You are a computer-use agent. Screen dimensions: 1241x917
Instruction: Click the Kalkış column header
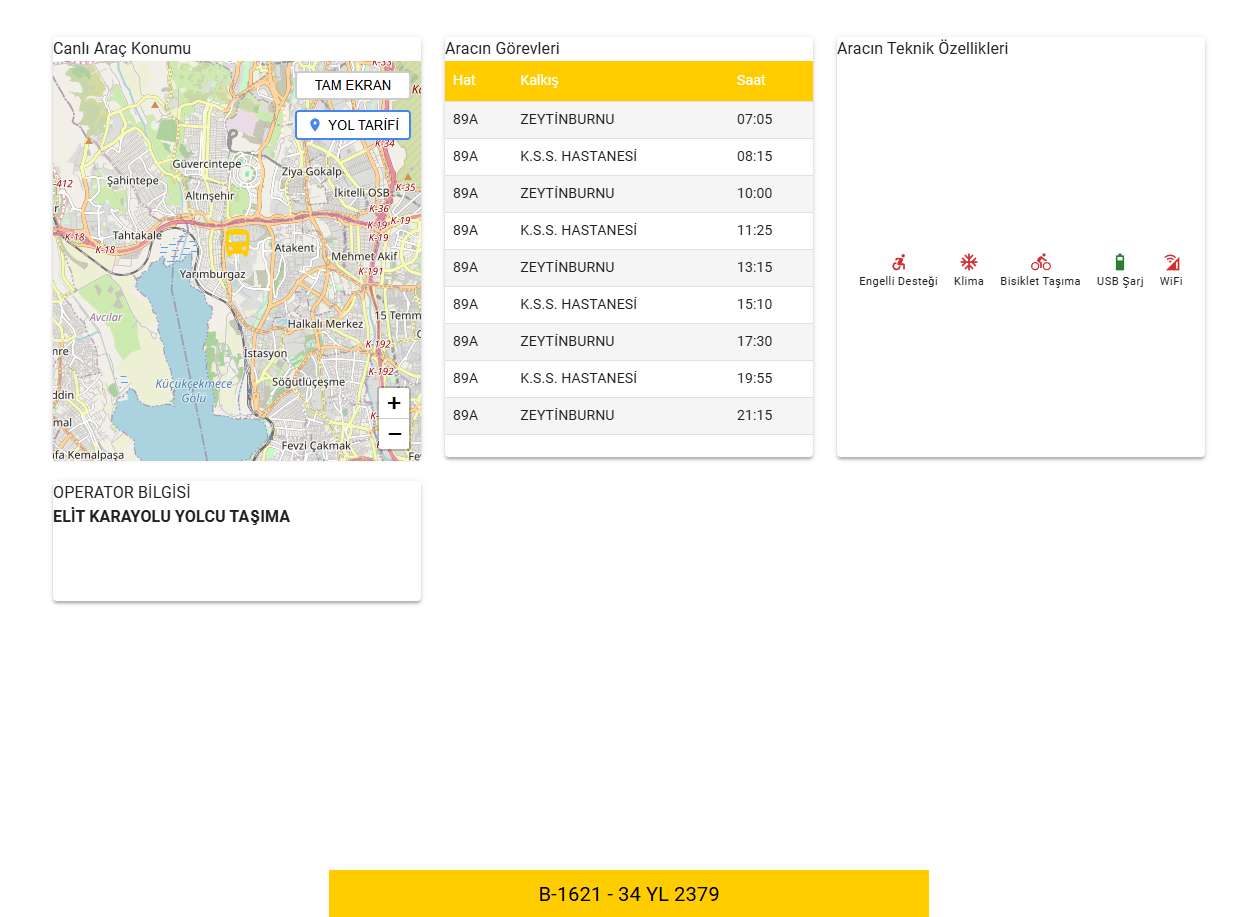click(x=539, y=80)
